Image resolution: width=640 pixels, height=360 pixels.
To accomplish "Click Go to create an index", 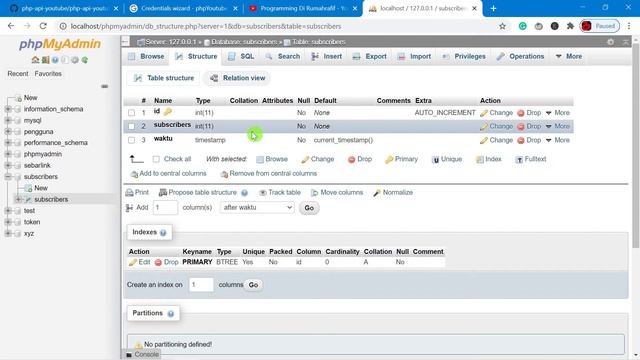I will [253, 285].
